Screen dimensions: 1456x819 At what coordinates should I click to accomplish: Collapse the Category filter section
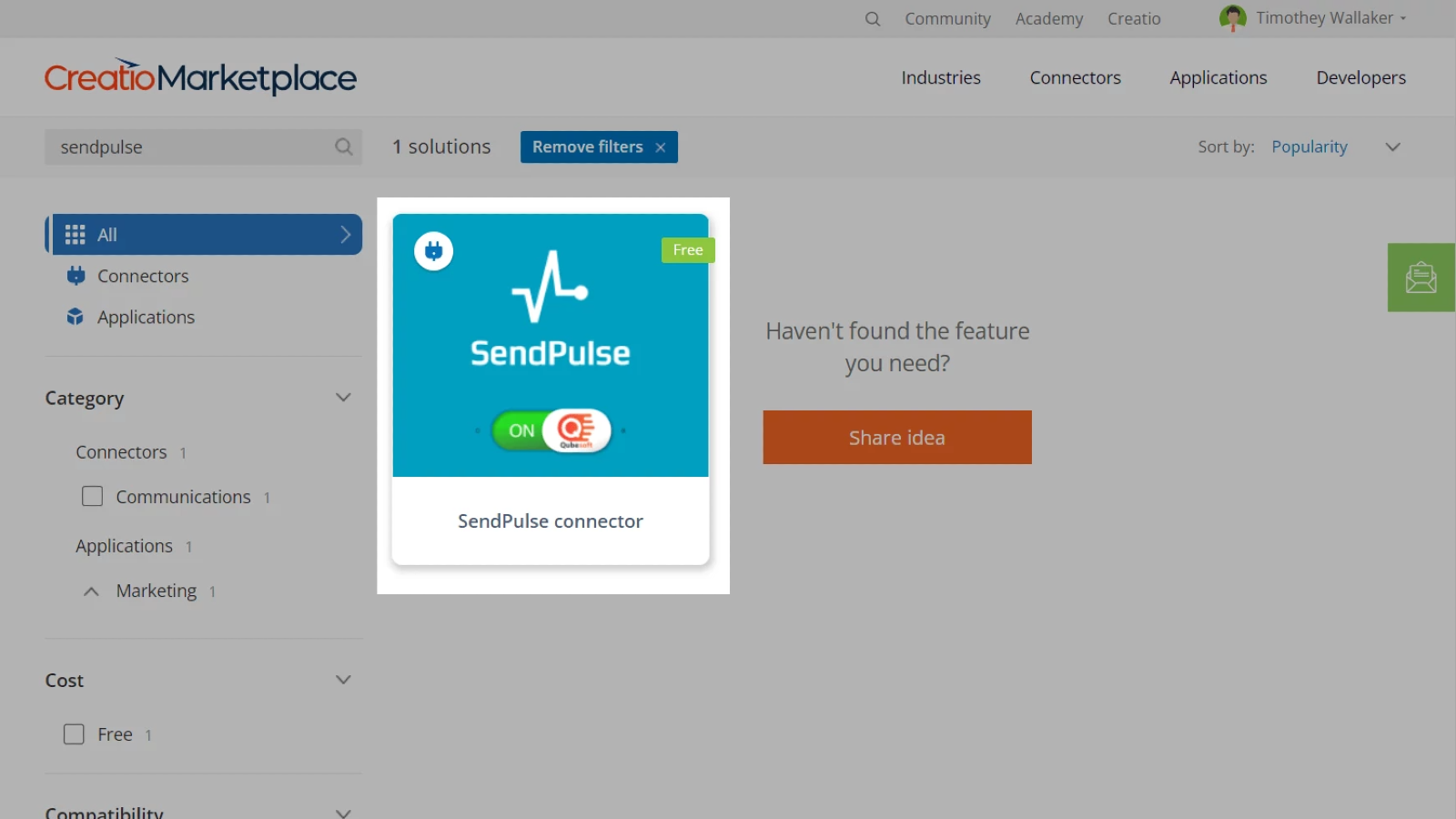pyautogui.click(x=343, y=398)
